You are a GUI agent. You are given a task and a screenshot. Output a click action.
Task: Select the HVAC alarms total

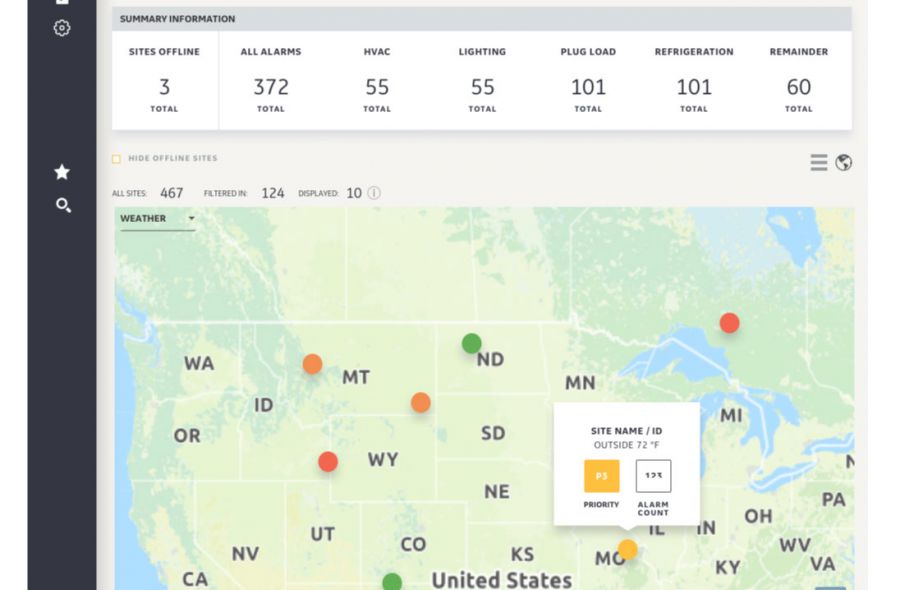pos(377,88)
